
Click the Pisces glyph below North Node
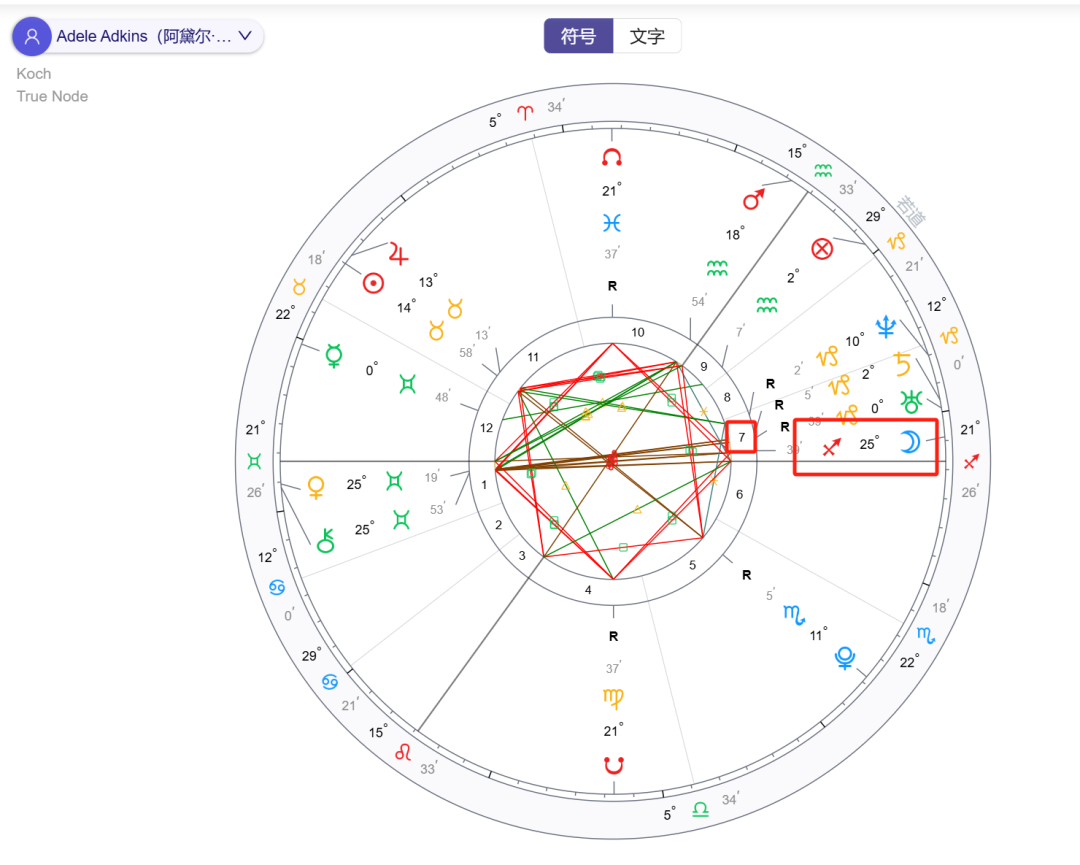tap(612, 223)
